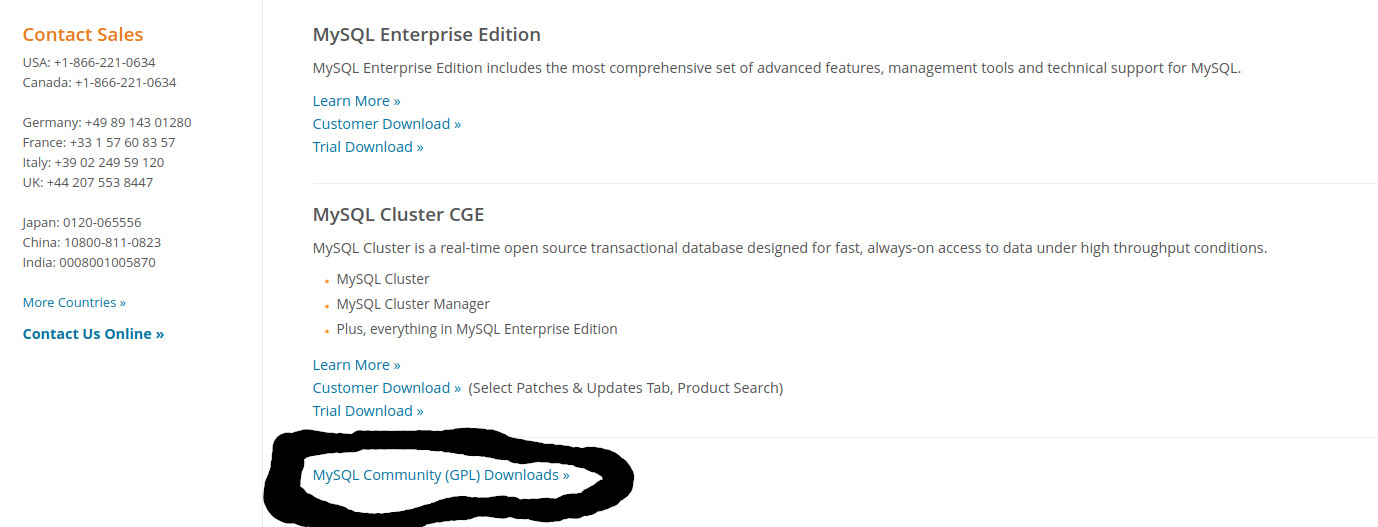The height and width of the screenshot is (527, 1378).
Task: Click the MySQL Cluster description paragraph
Action: [790, 248]
